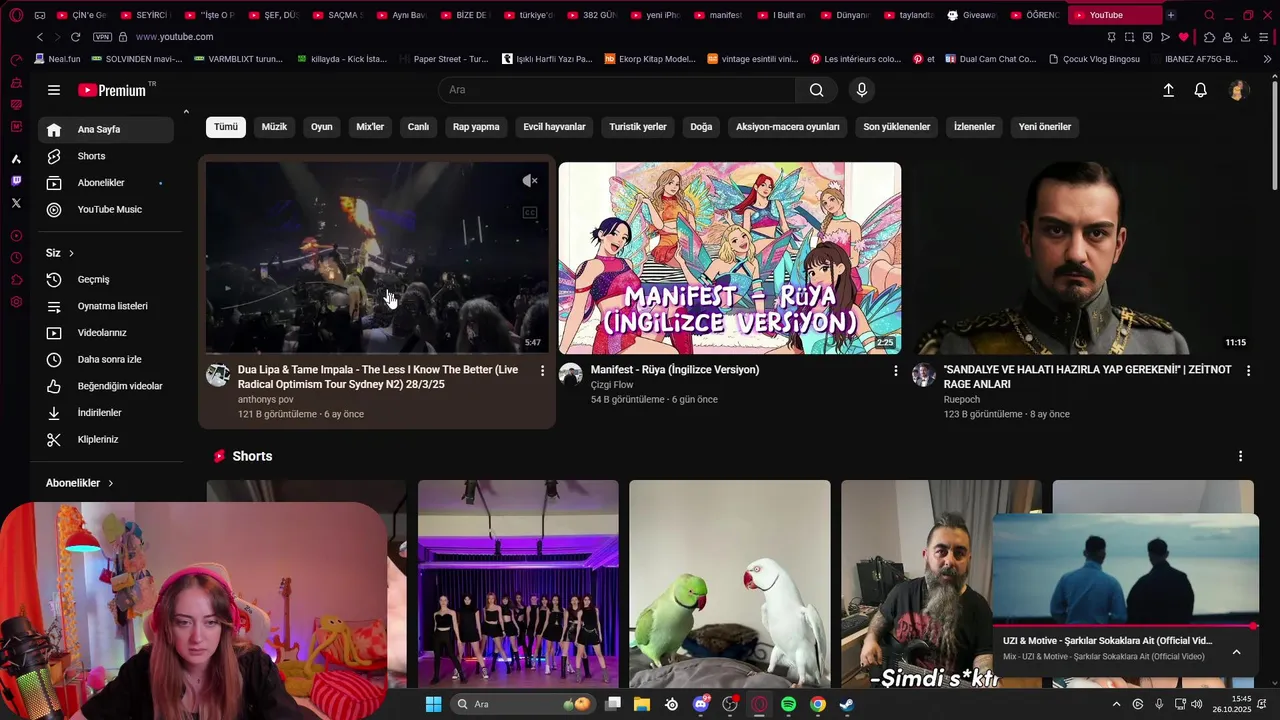This screenshot has height=720, width=1280.
Task: Select the Canlı filter chip
Action: 418,127
